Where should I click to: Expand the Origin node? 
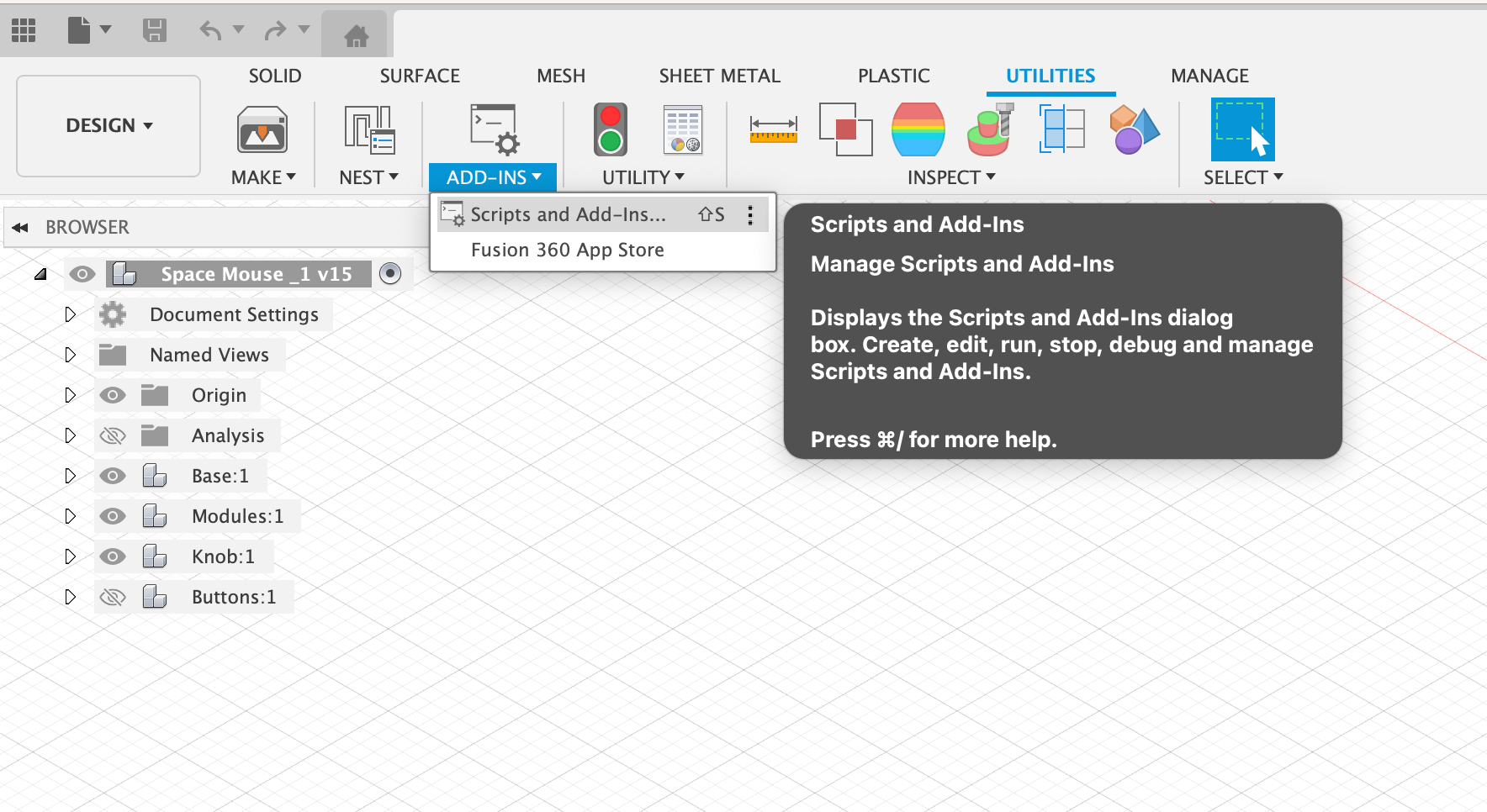(x=71, y=395)
